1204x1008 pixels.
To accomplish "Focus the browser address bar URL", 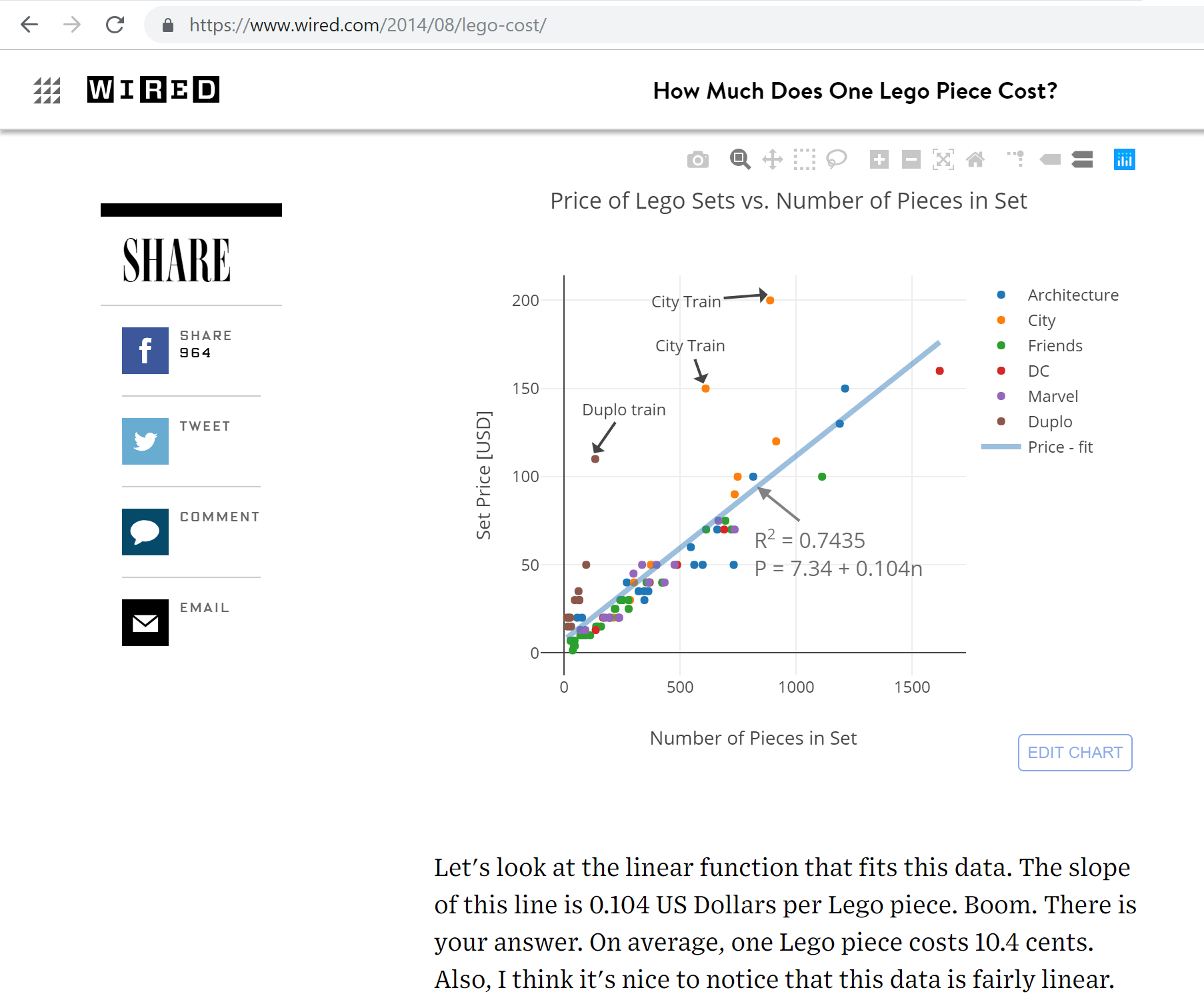I will point(367,25).
